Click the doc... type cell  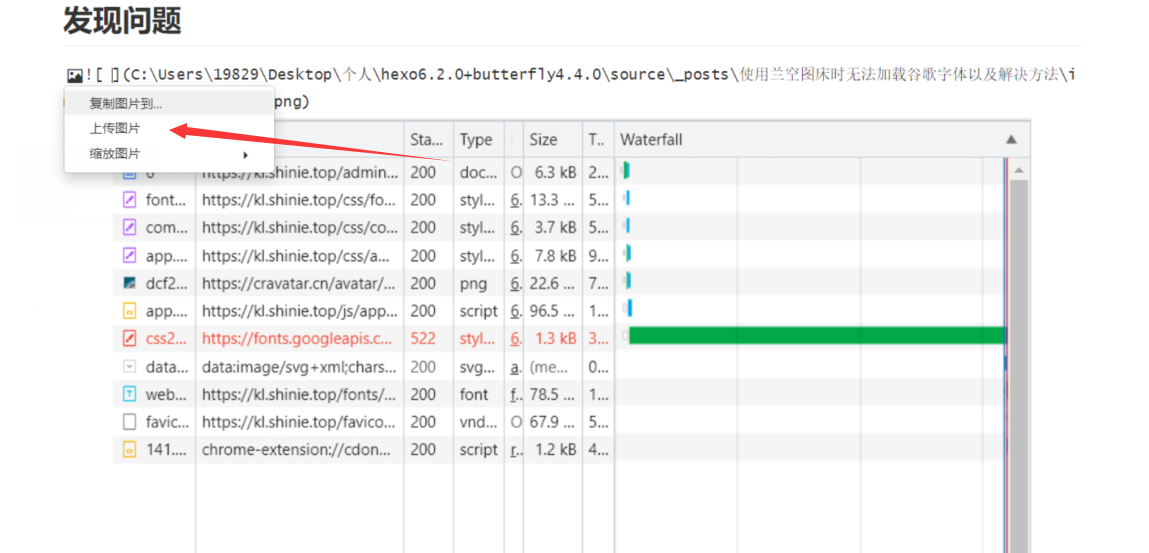479,173
